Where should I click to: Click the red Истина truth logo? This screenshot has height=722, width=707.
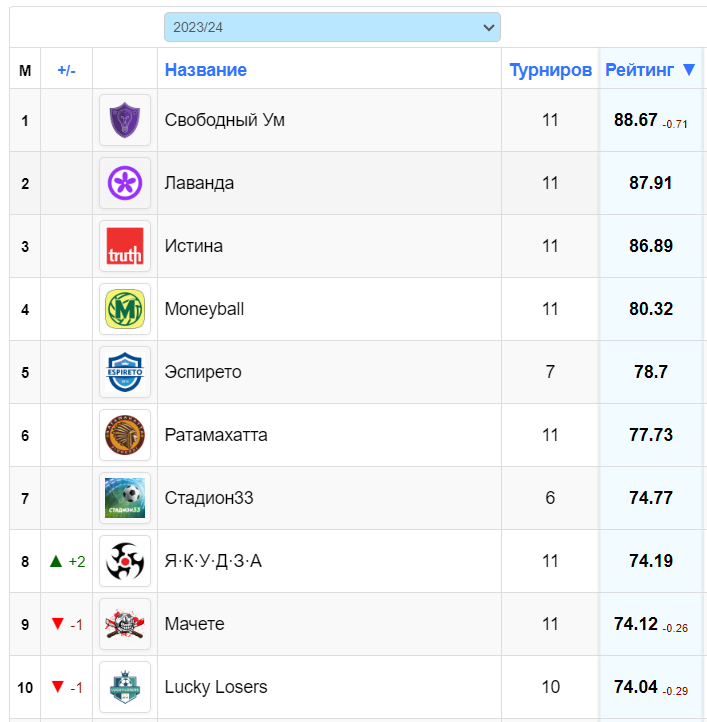click(x=125, y=246)
